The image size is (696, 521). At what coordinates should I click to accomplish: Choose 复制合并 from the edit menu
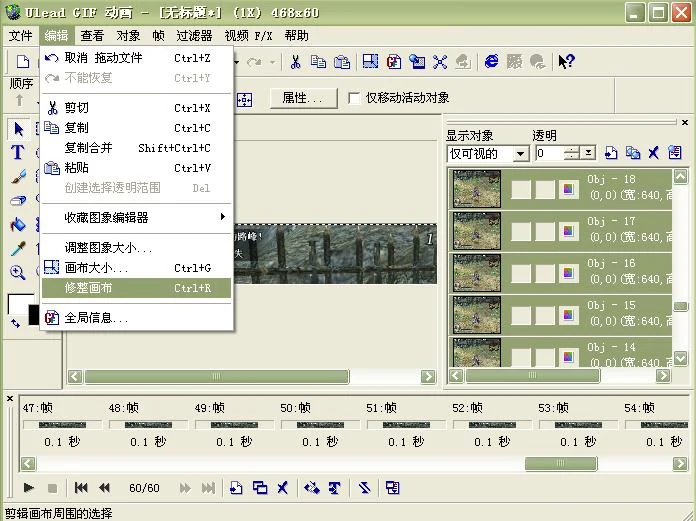pos(137,148)
